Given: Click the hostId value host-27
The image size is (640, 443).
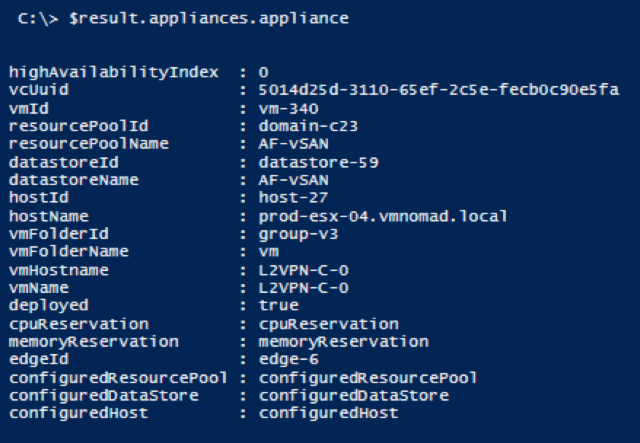Looking at the screenshot, I should pos(293,198).
